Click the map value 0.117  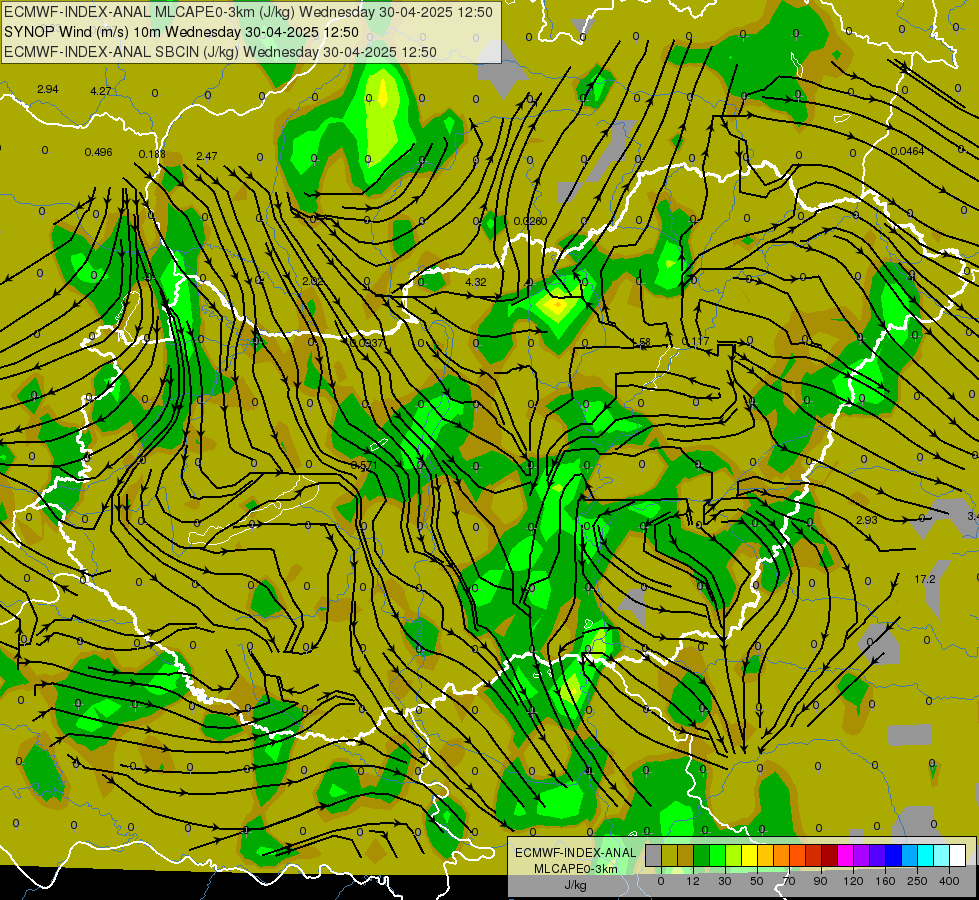[x=696, y=341]
